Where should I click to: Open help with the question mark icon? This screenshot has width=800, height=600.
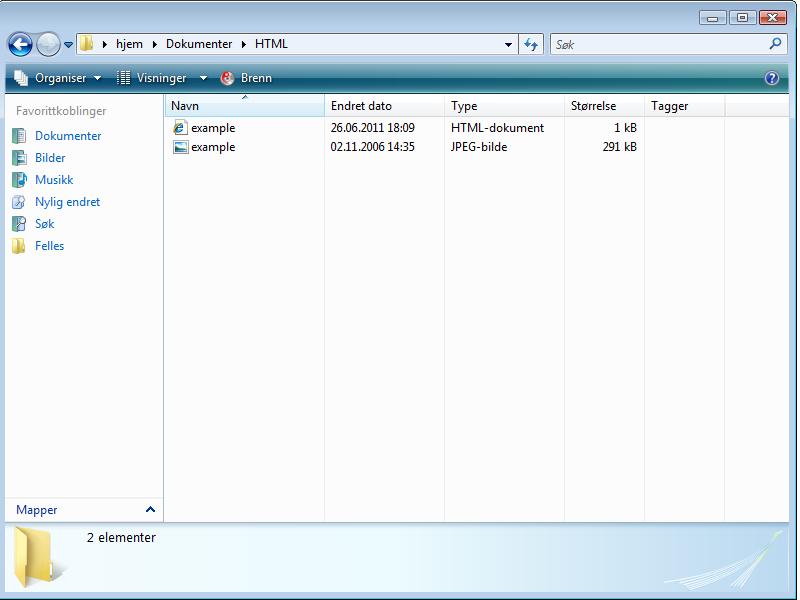pyautogui.click(x=771, y=78)
